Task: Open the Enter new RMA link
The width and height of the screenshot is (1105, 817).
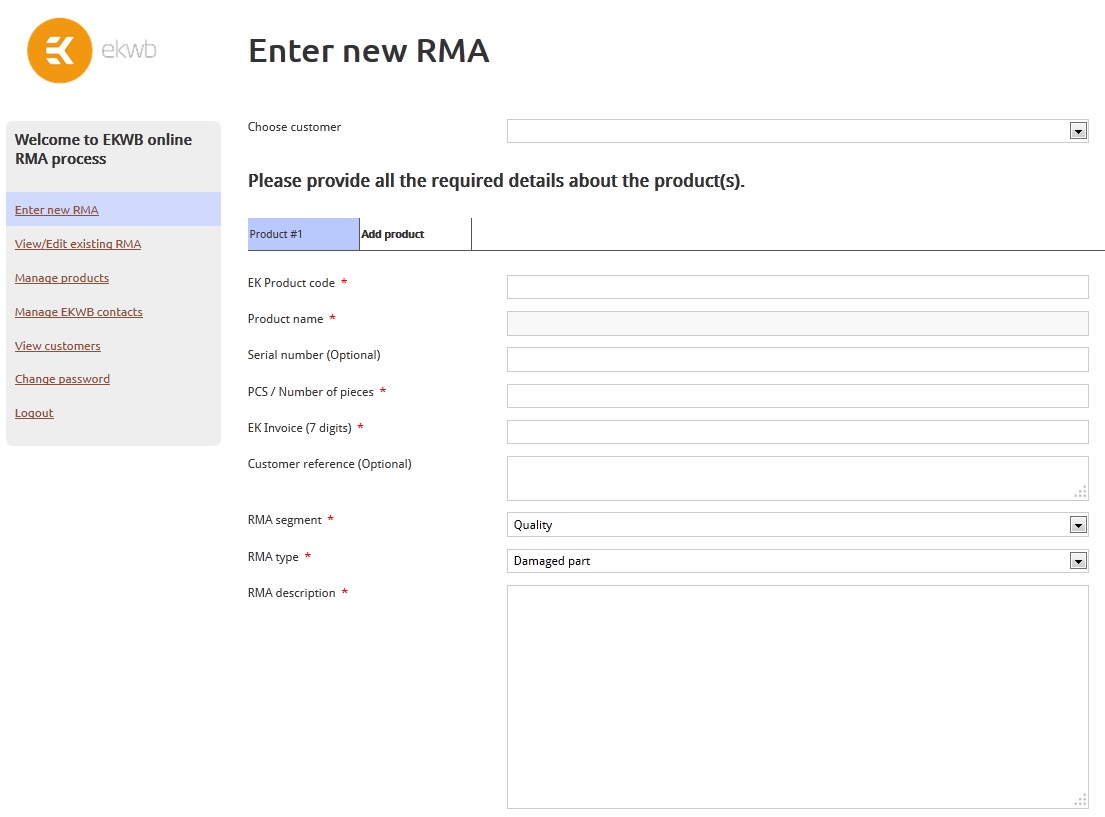Action: click(56, 210)
